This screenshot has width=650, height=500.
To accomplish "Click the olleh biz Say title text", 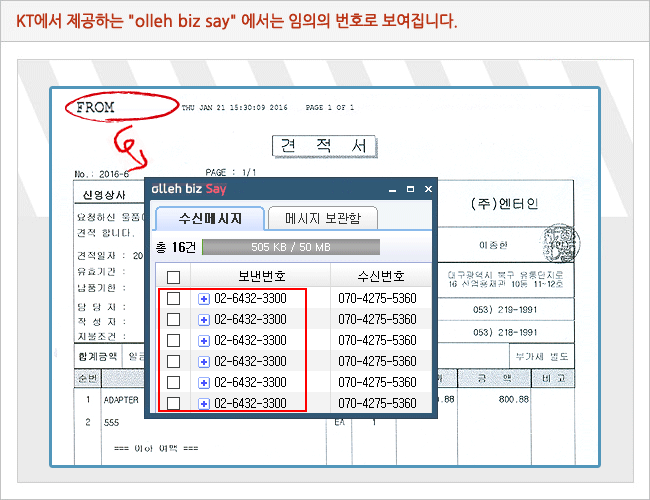I will tap(189, 189).
